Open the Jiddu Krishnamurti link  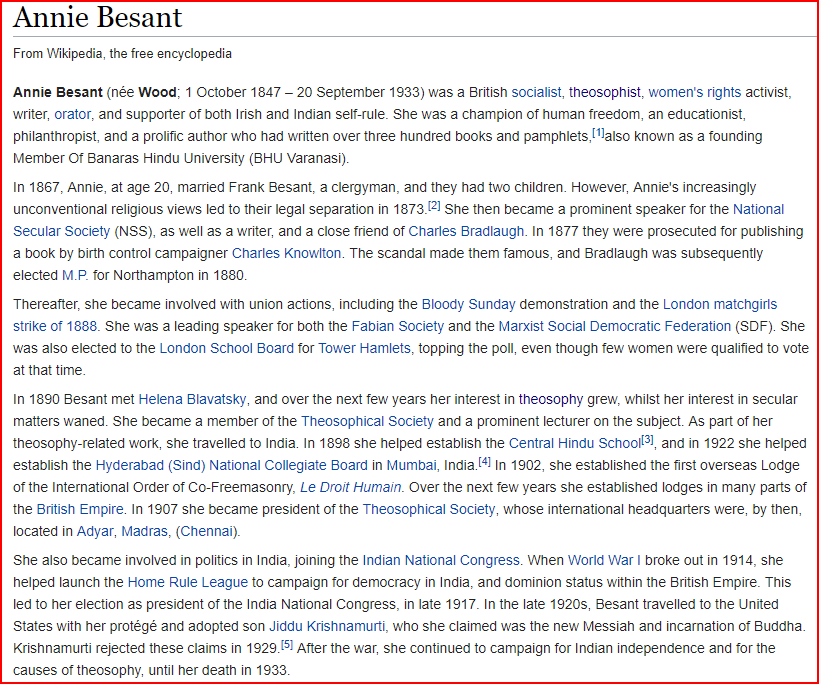pyautogui.click(x=327, y=626)
